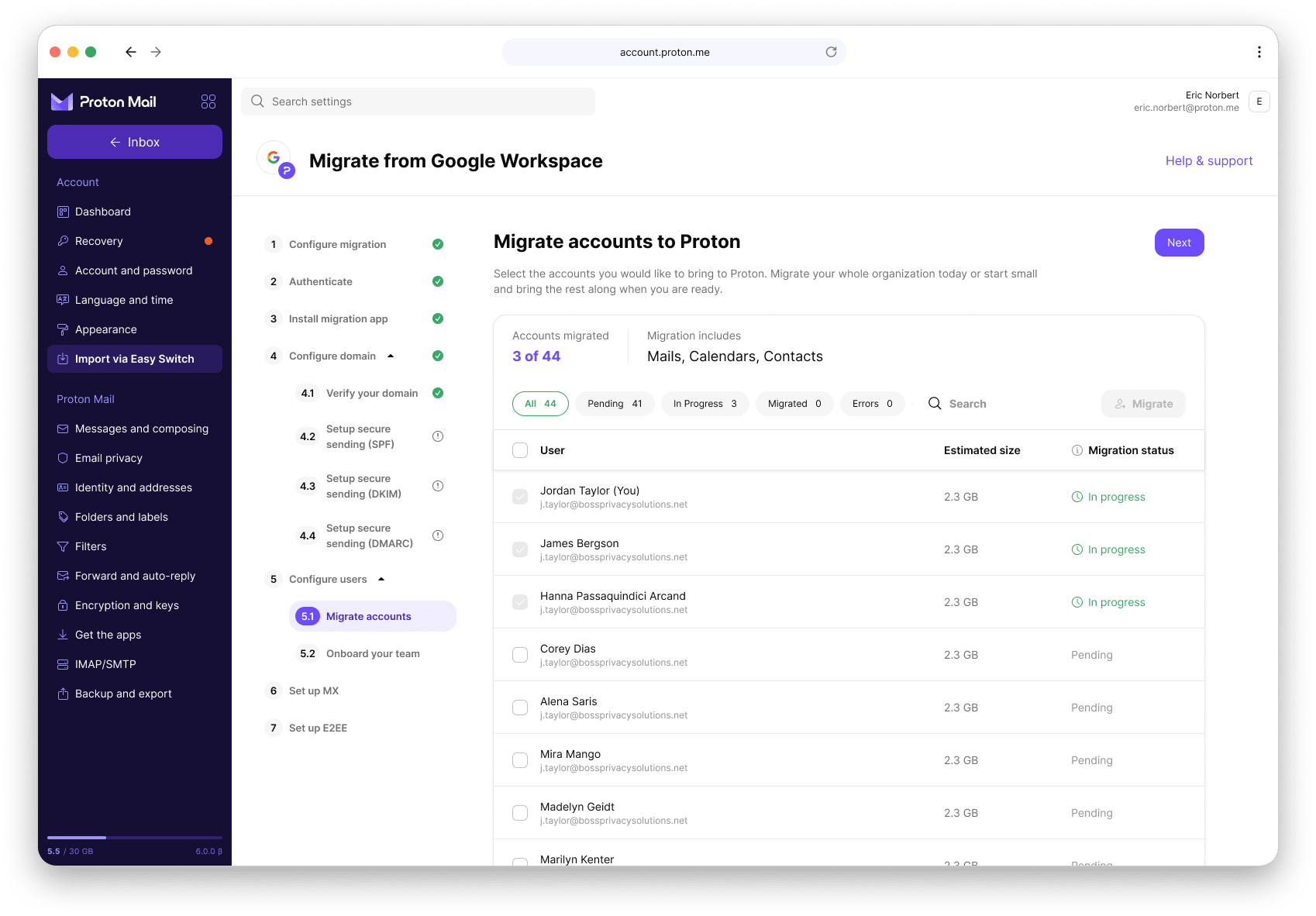Toggle checkbox for Hanna Passaquindici Arcand

(x=520, y=602)
